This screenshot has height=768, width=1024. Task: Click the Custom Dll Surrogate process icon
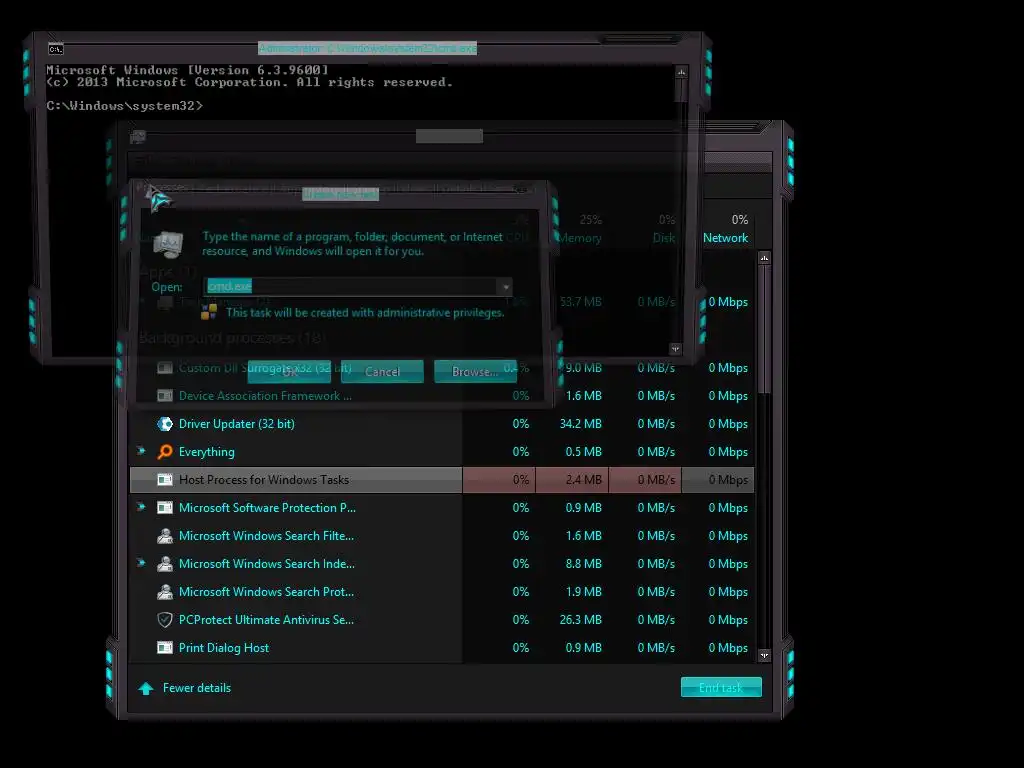pos(165,368)
